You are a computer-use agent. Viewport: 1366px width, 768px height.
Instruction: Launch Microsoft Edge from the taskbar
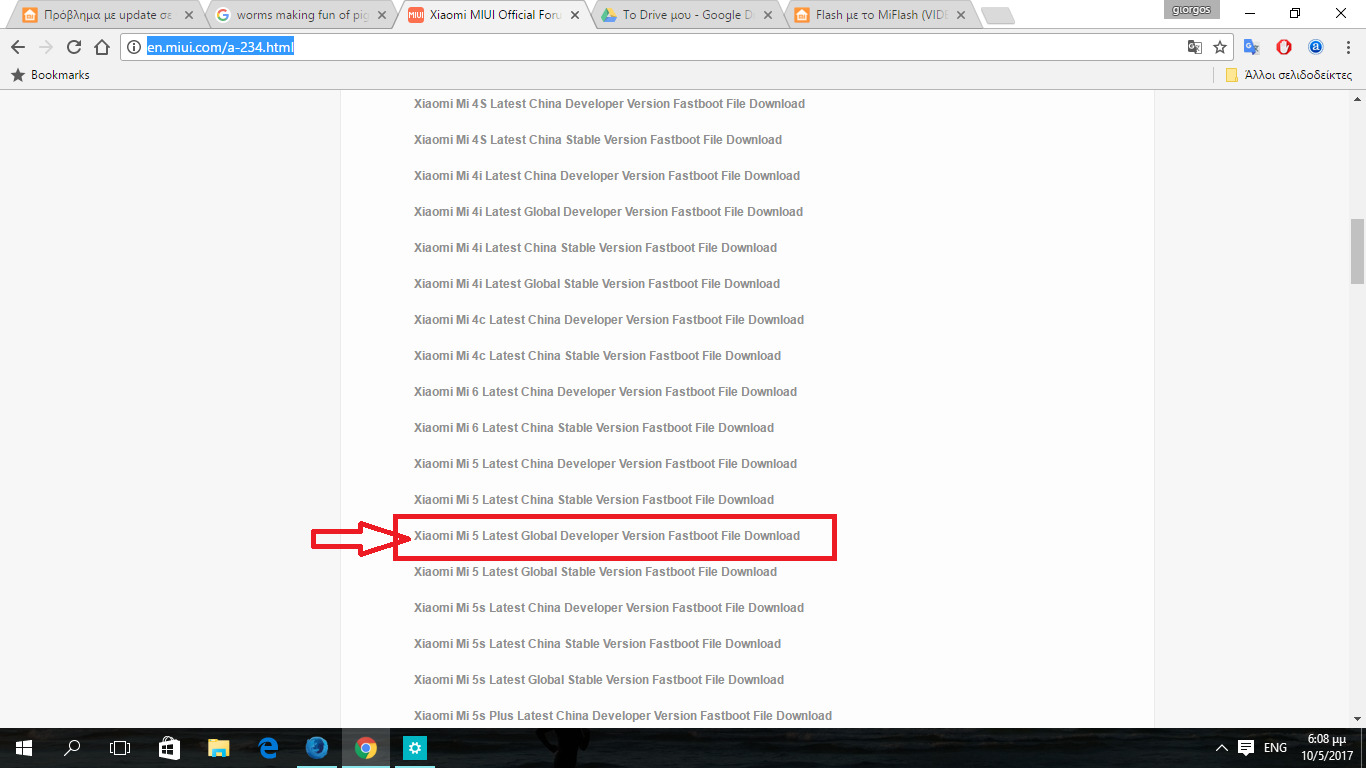(x=267, y=748)
